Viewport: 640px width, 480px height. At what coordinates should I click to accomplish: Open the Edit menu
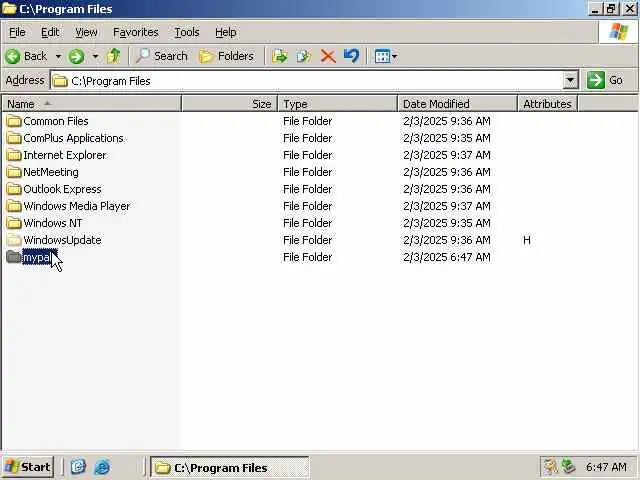(50, 32)
